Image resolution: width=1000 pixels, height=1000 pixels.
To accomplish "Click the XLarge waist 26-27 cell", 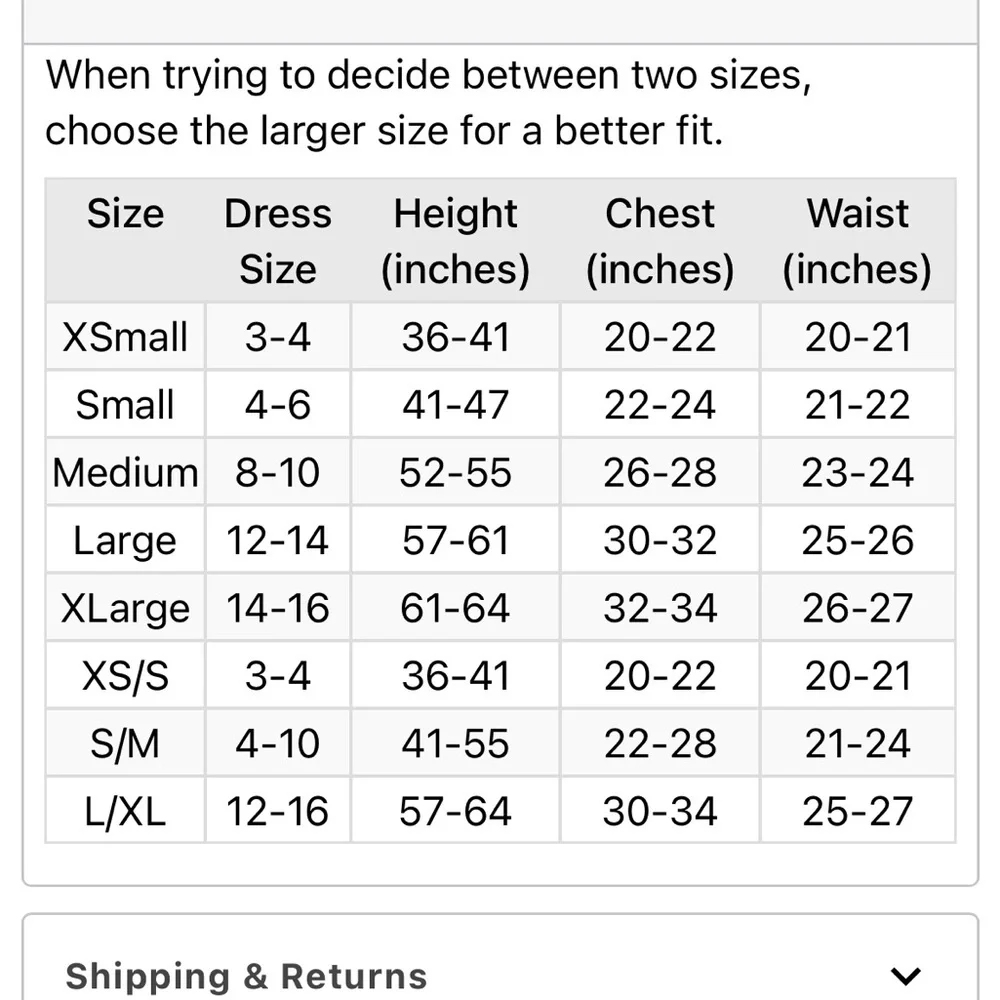I will coord(857,607).
